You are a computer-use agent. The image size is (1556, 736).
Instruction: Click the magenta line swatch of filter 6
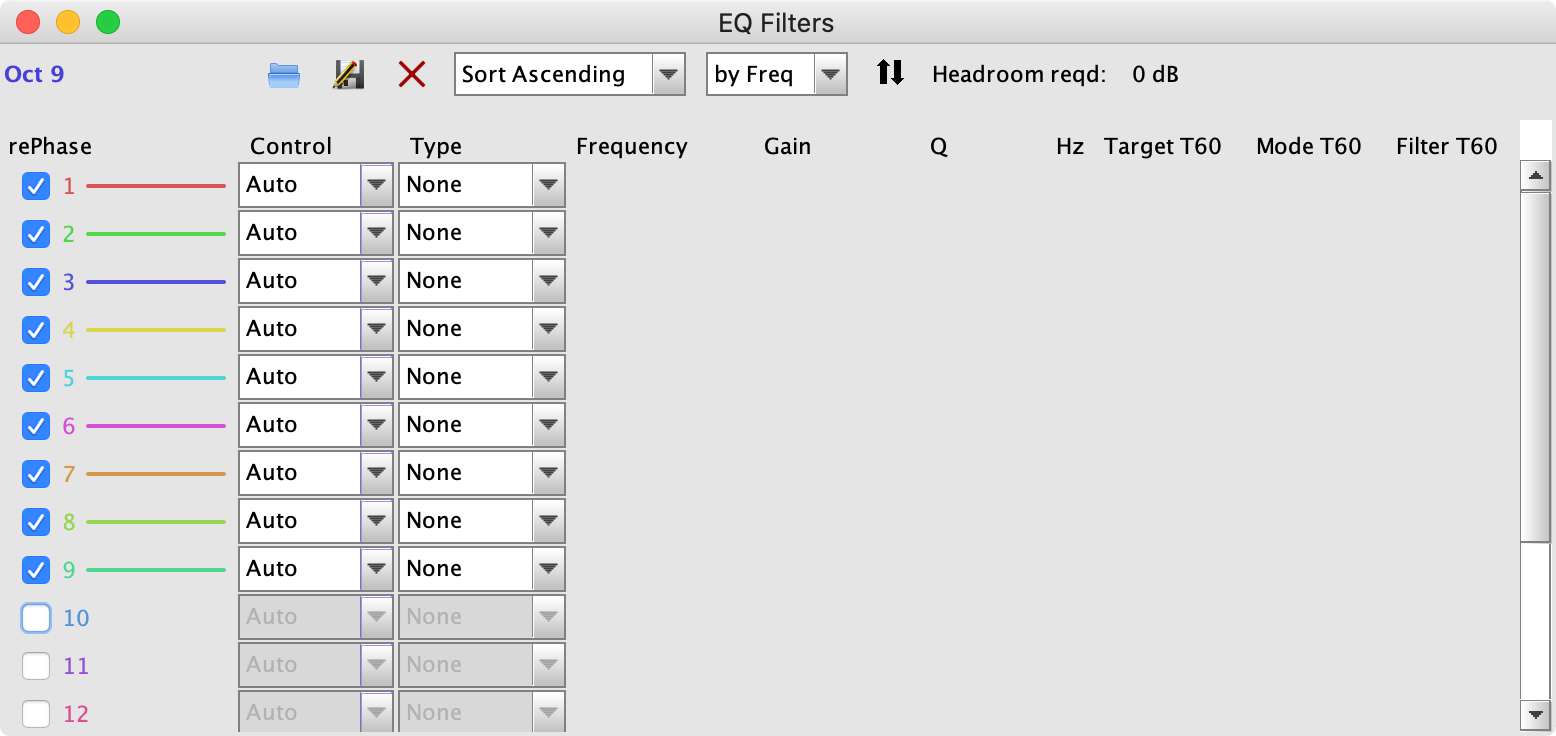click(156, 426)
